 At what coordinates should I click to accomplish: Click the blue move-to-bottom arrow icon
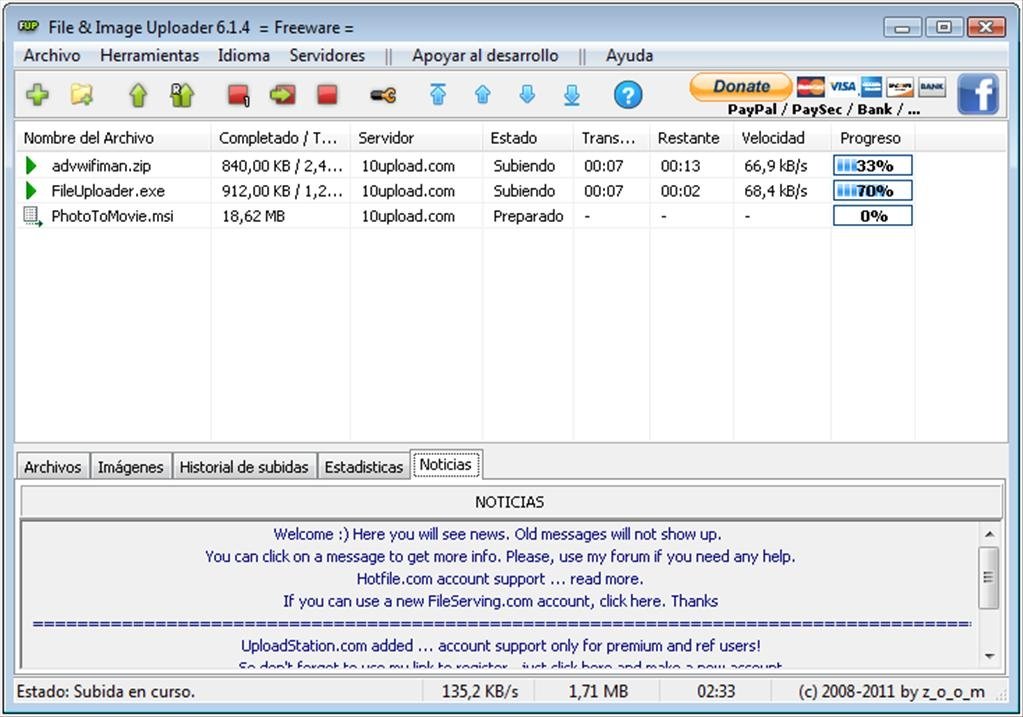click(572, 95)
